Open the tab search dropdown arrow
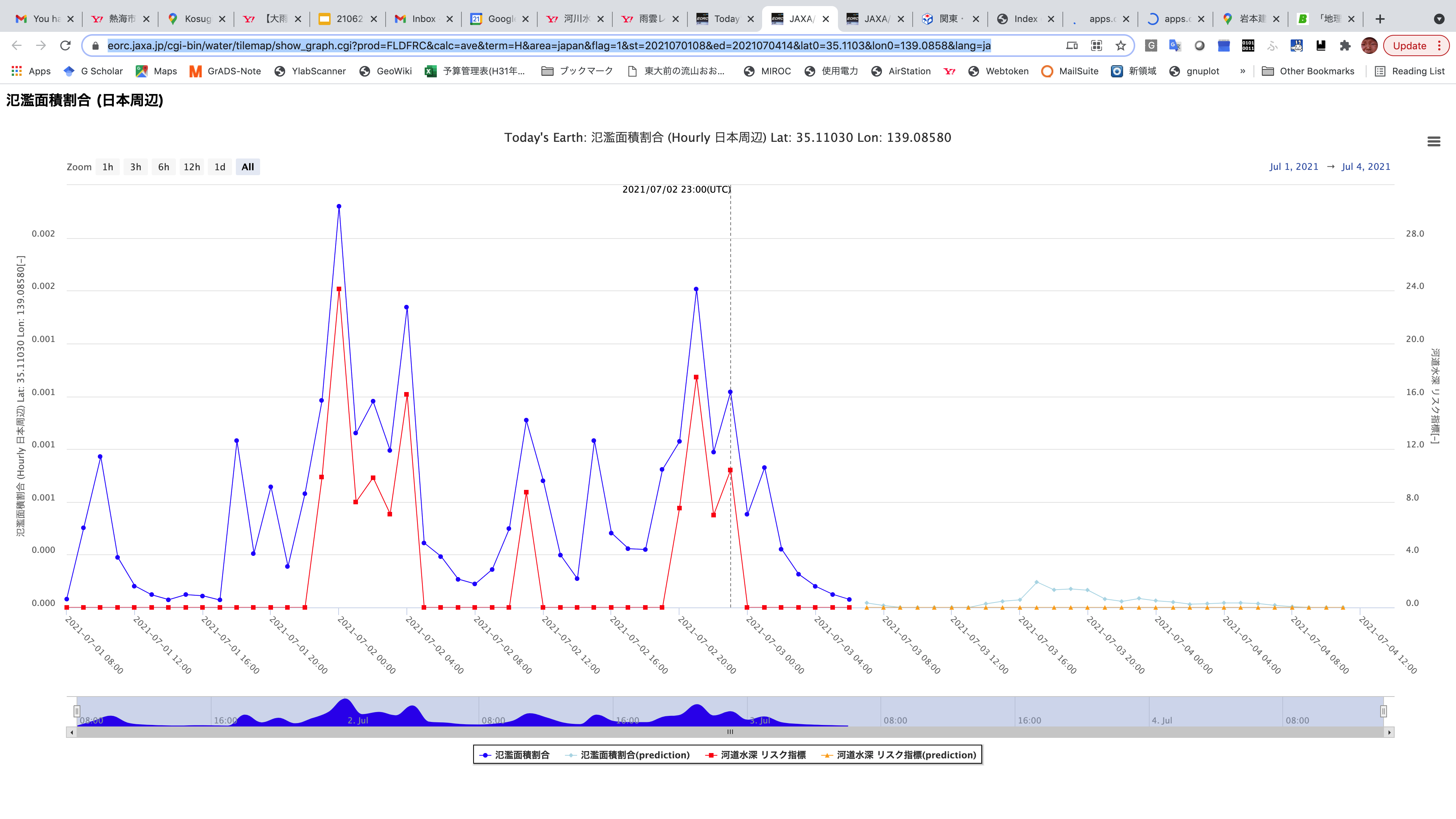Viewport: 1456px width, 819px height. [1439, 19]
